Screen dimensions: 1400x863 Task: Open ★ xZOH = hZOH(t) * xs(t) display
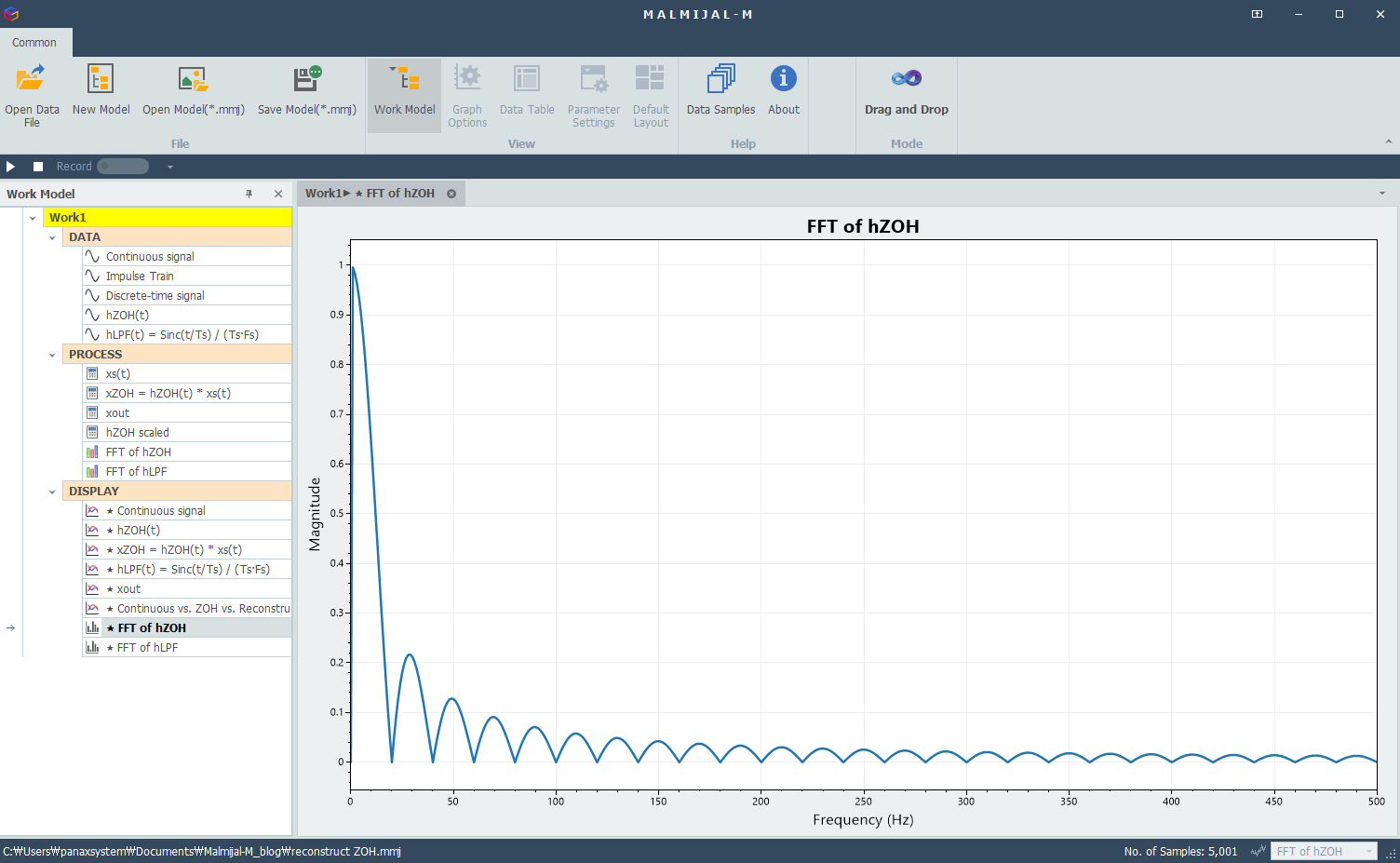[186, 550]
